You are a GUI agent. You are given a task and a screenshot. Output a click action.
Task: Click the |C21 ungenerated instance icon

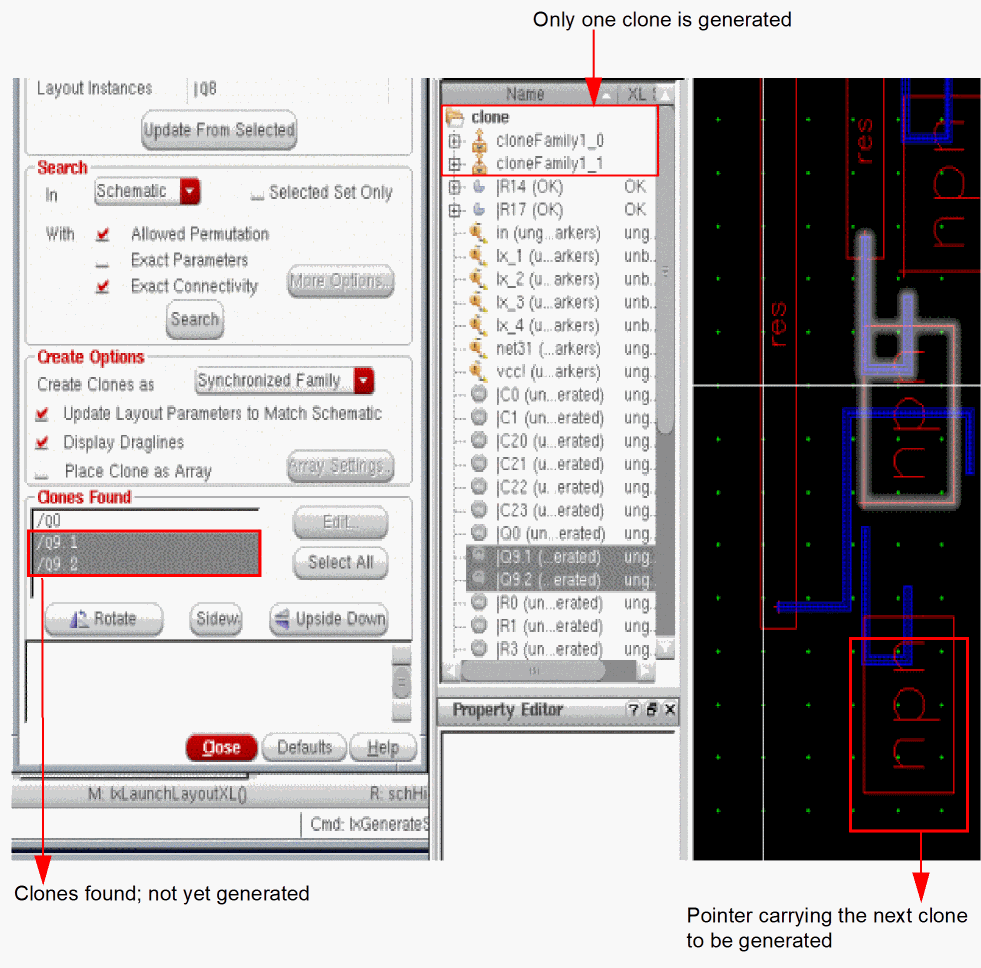(x=479, y=463)
